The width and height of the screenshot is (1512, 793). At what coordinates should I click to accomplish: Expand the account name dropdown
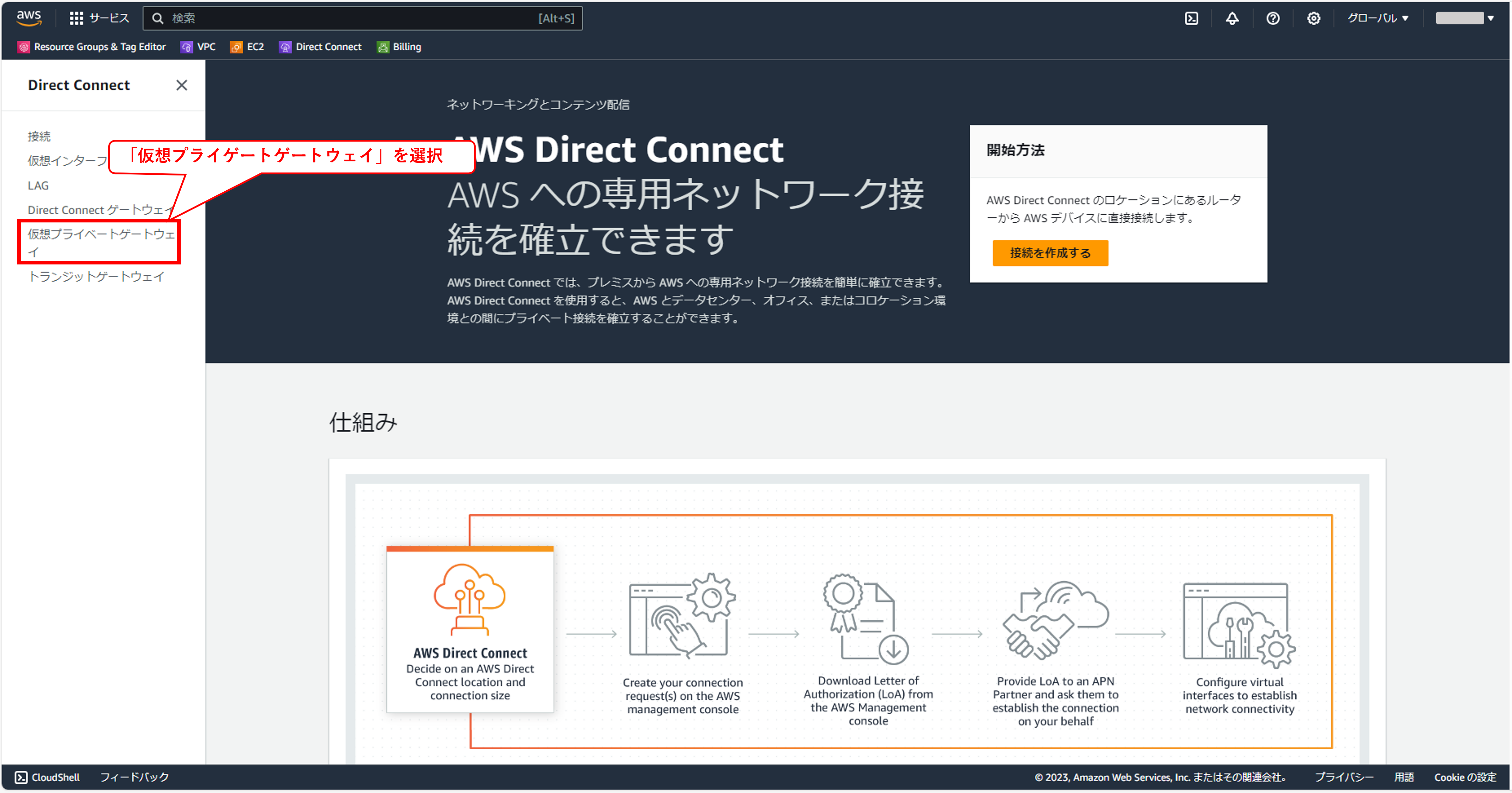1464,18
